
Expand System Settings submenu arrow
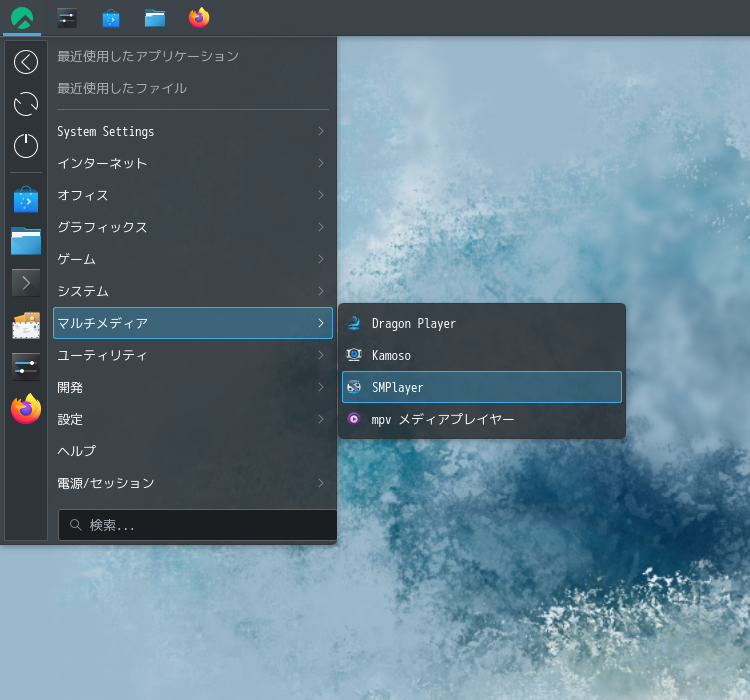(321, 131)
